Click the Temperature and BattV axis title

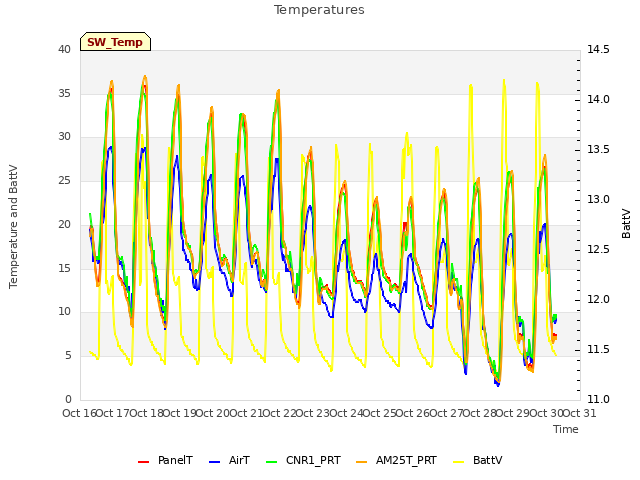click(13, 227)
